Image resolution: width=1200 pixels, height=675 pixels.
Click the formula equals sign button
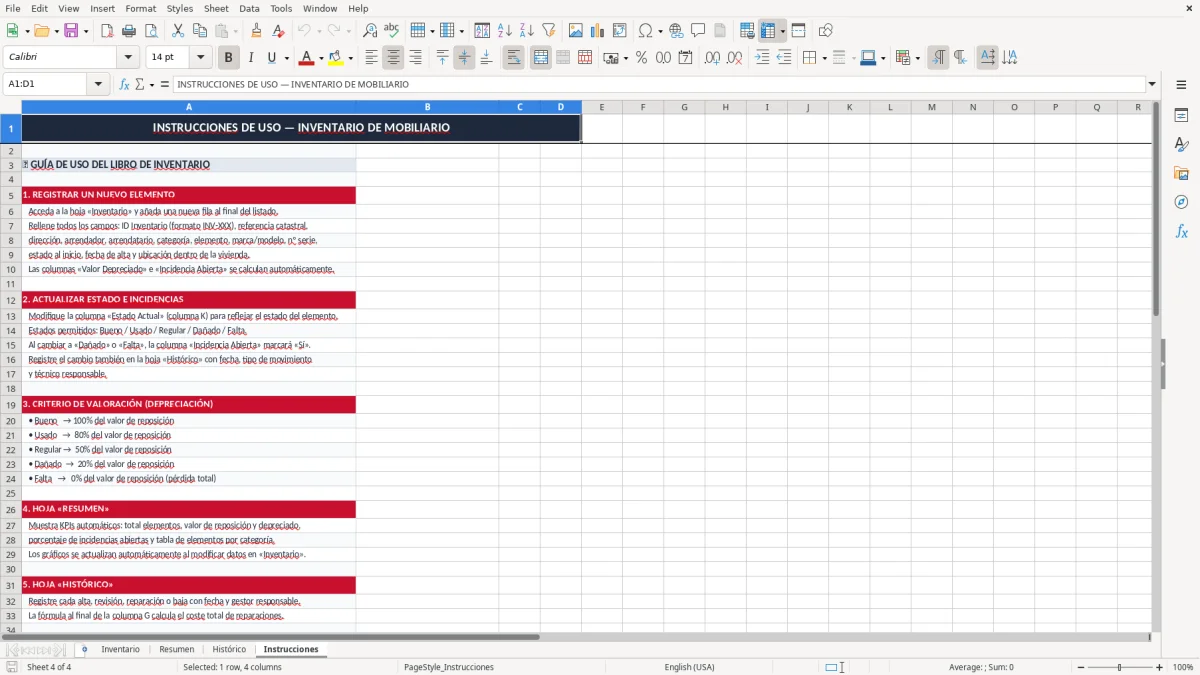pyautogui.click(x=165, y=84)
